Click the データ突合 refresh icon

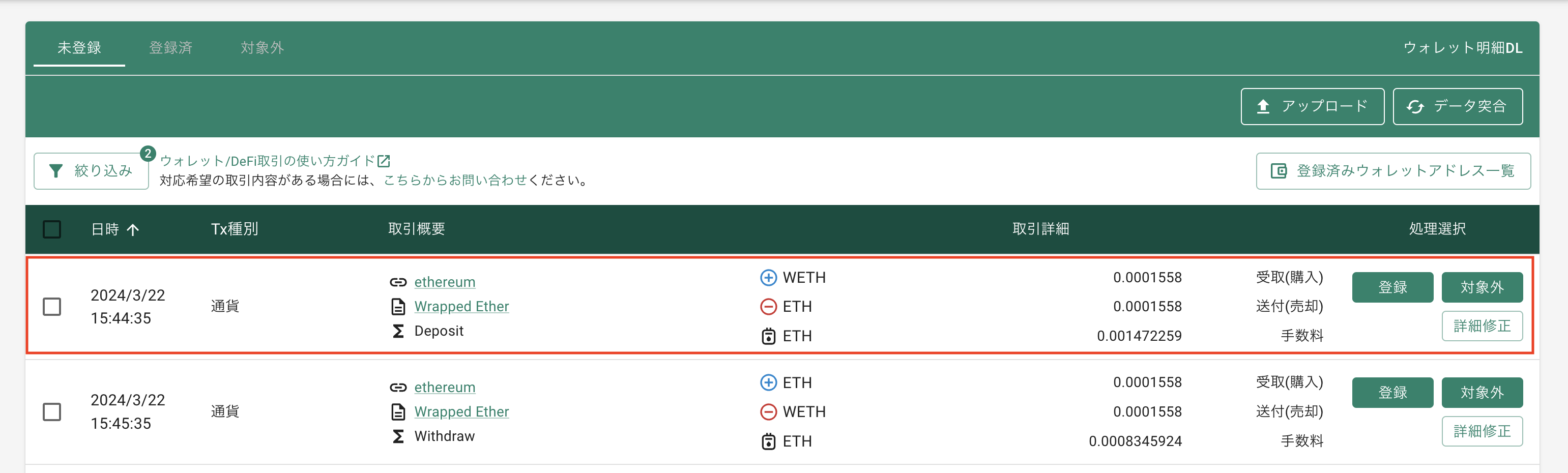tap(1415, 106)
